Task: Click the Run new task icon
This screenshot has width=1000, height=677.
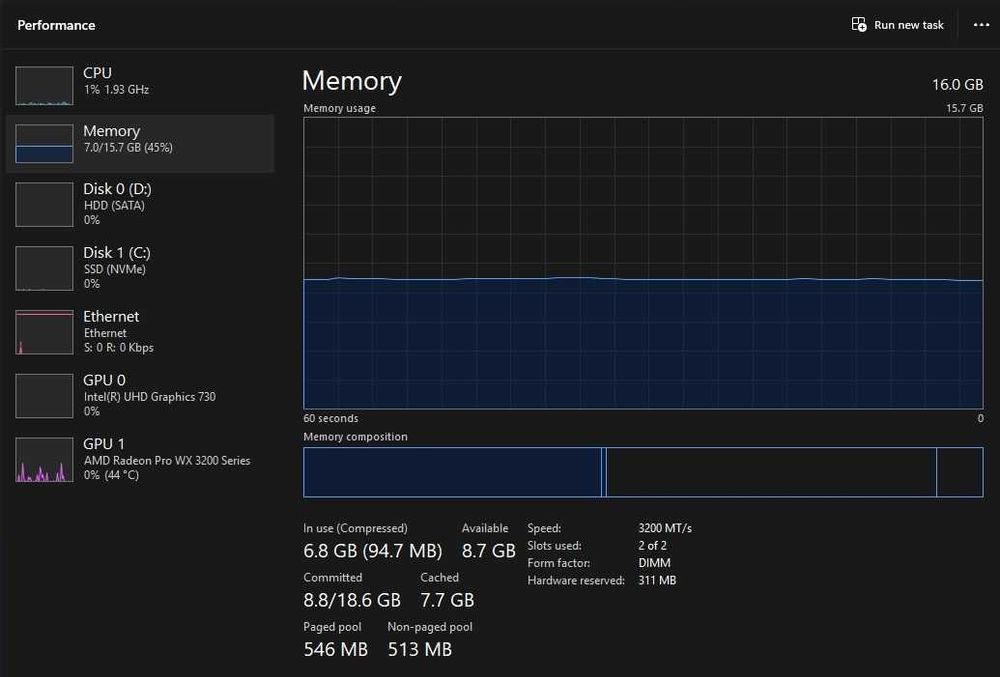Action: pos(859,25)
